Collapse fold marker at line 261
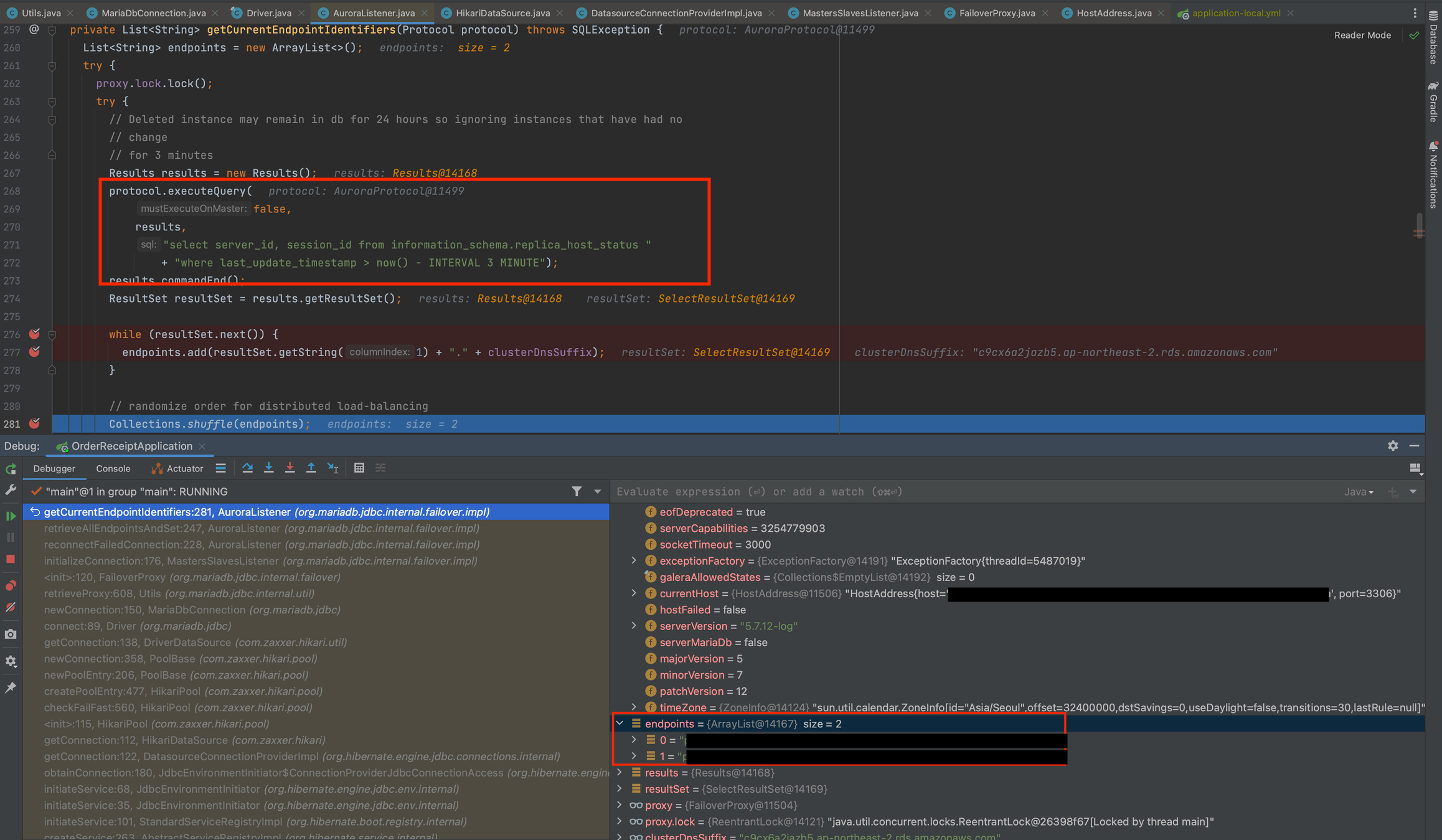 point(52,65)
